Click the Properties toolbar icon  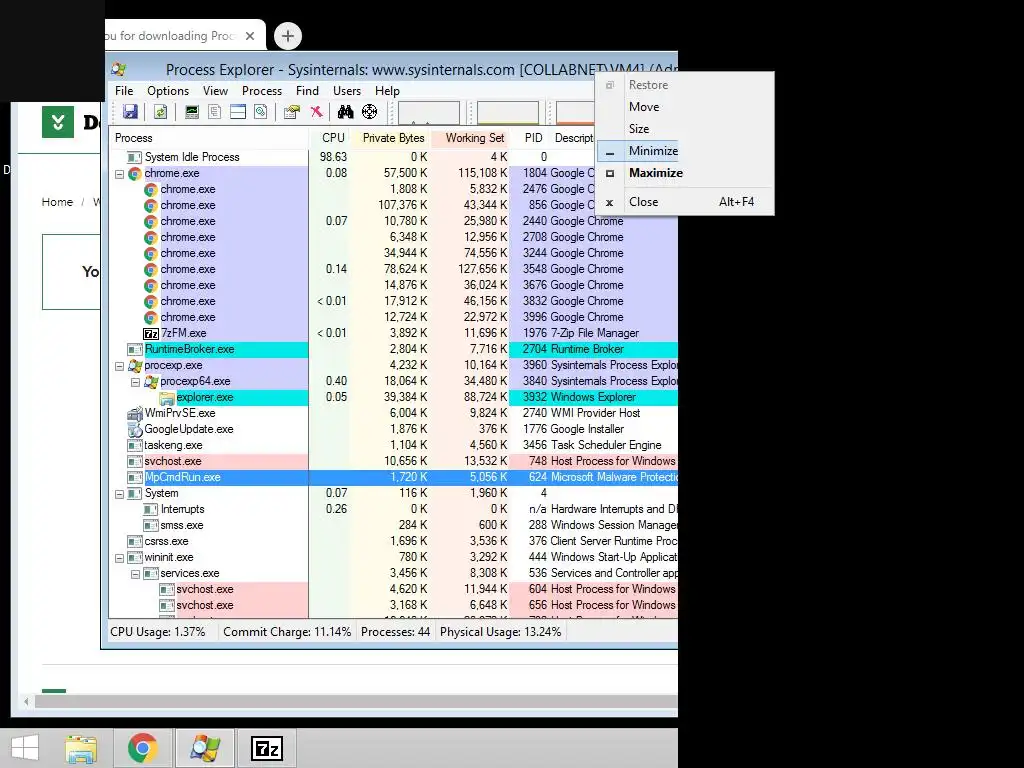click(292, 112)
